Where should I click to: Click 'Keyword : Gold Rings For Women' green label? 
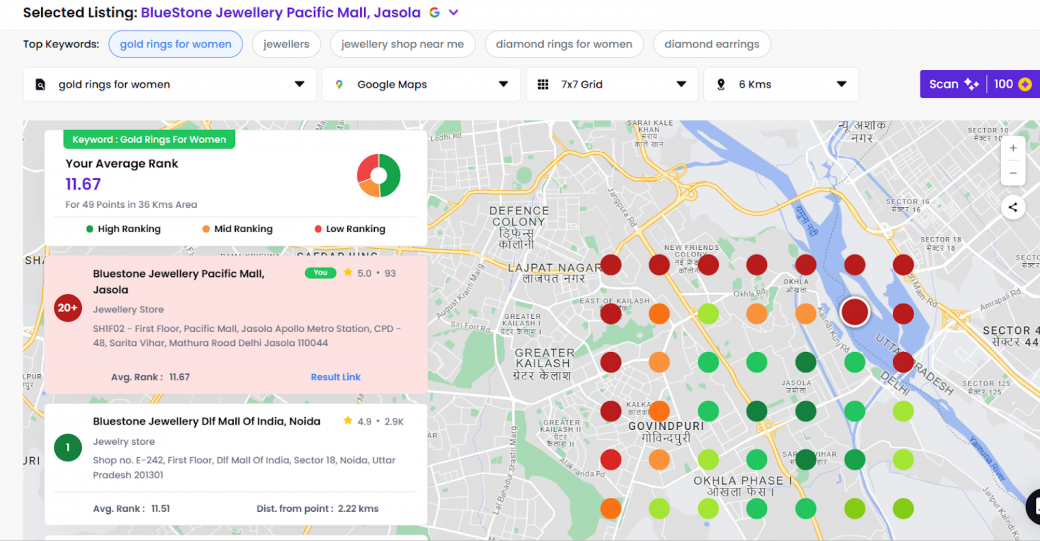149,139
